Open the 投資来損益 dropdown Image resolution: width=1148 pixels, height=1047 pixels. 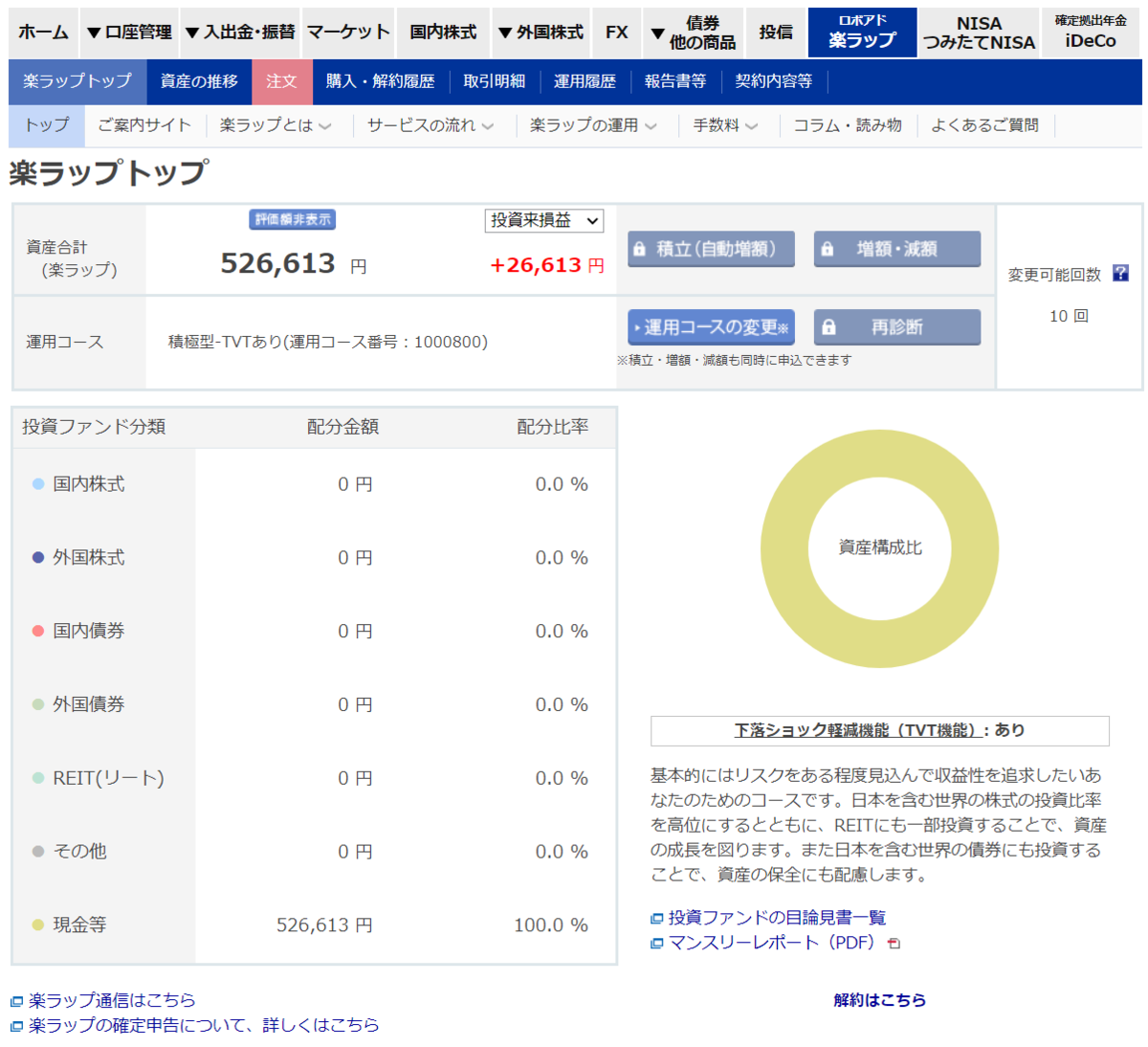click(543, 221)
